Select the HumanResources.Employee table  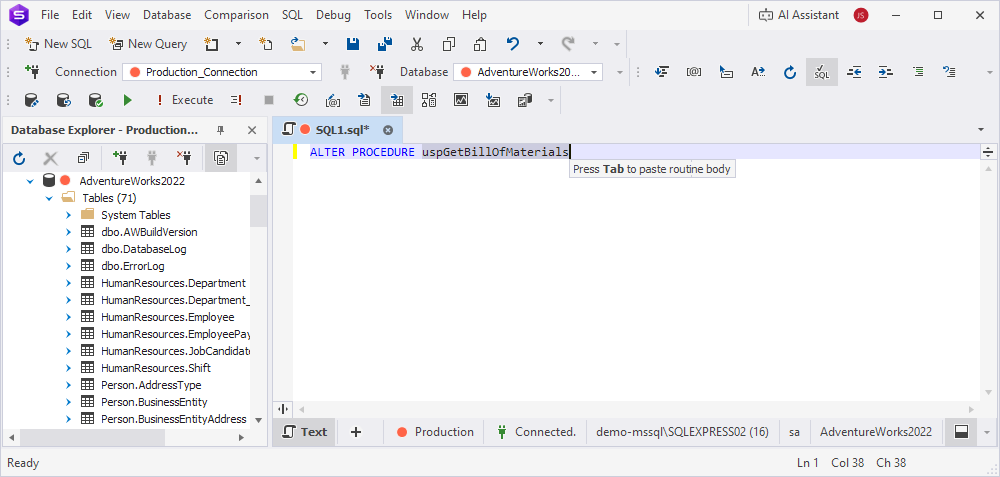[167, 317]
